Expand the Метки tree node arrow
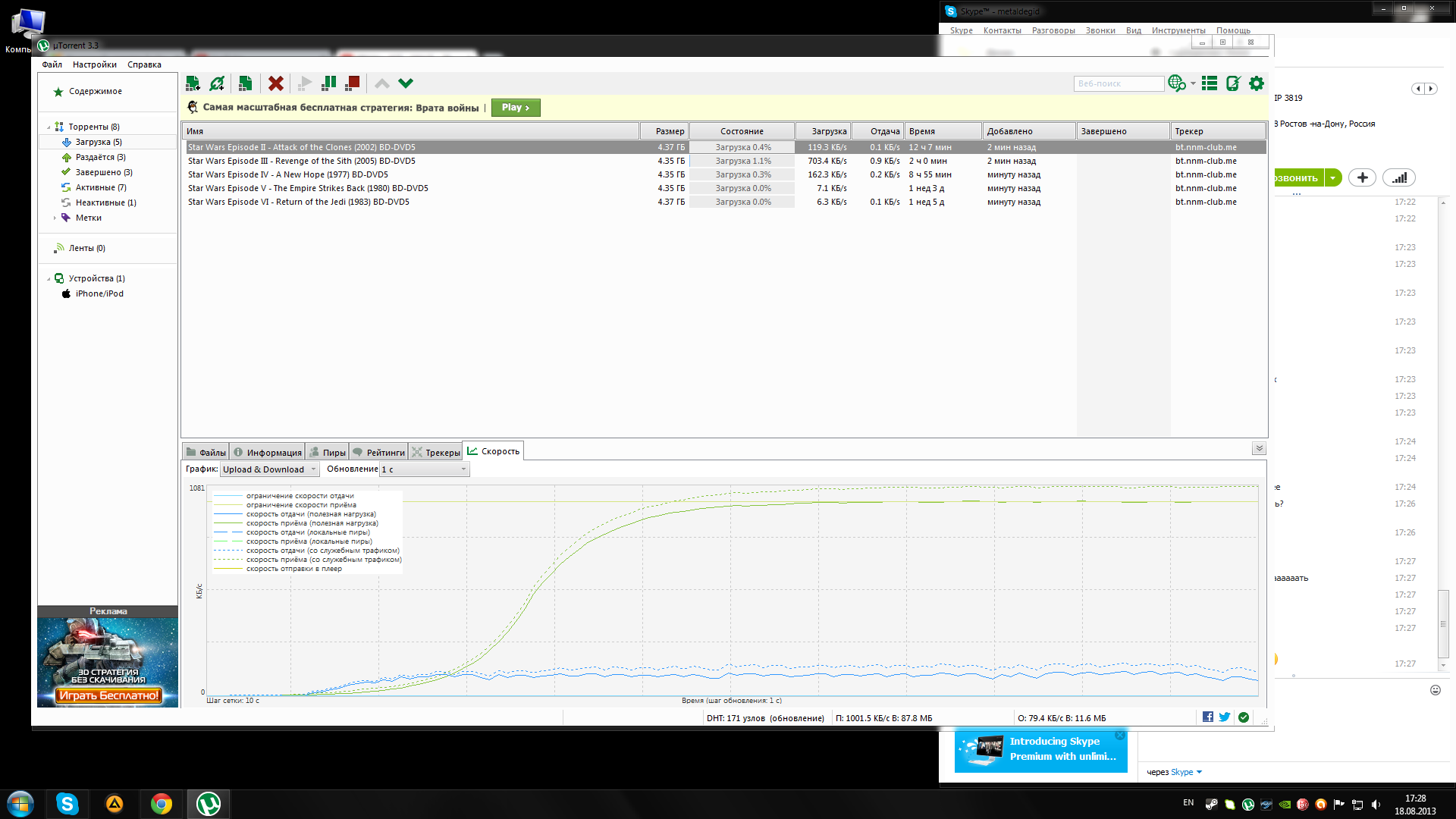1456x819 pixels. (55, 218)
